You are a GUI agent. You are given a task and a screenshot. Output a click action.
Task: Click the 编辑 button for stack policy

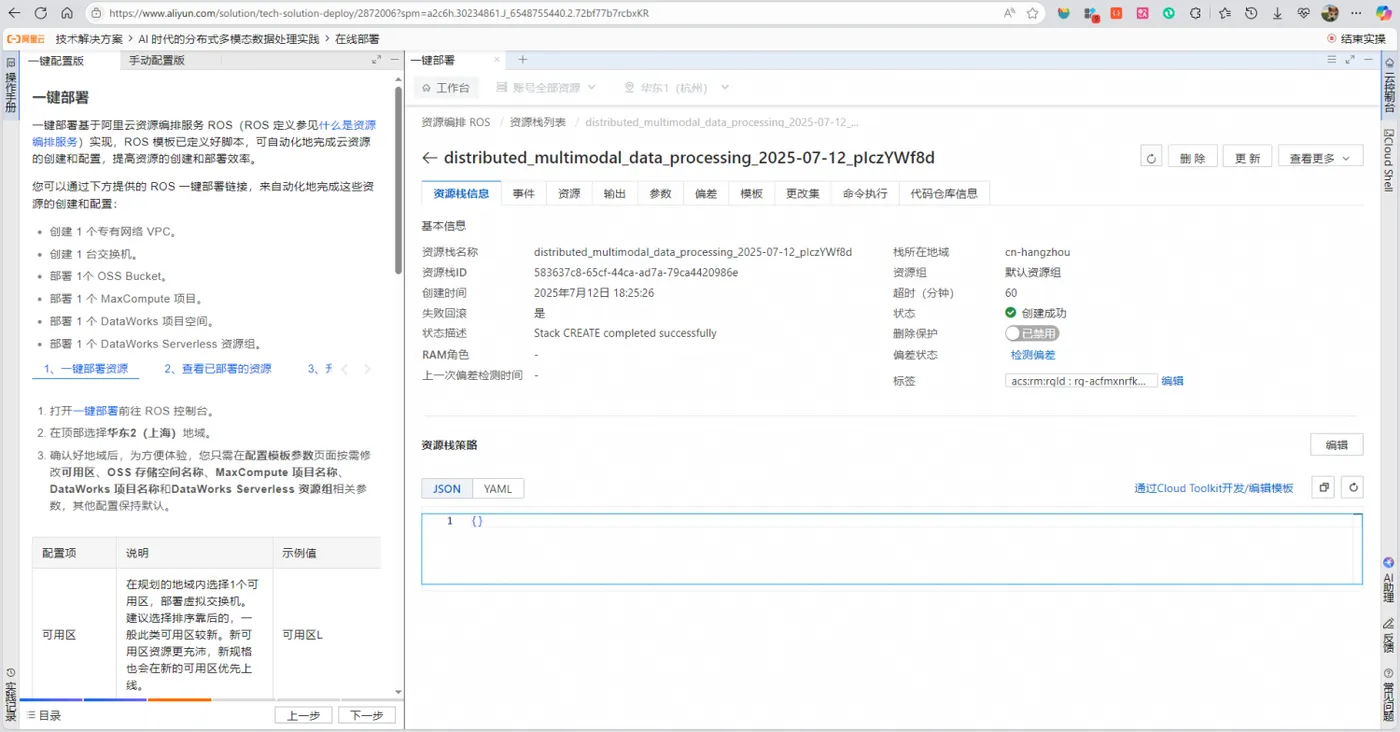1336,445
